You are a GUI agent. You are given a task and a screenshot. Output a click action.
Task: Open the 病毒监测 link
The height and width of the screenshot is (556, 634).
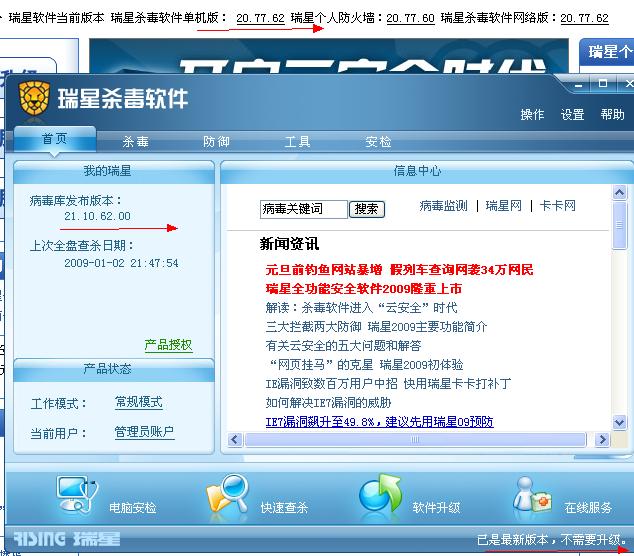tap(443, 206)
